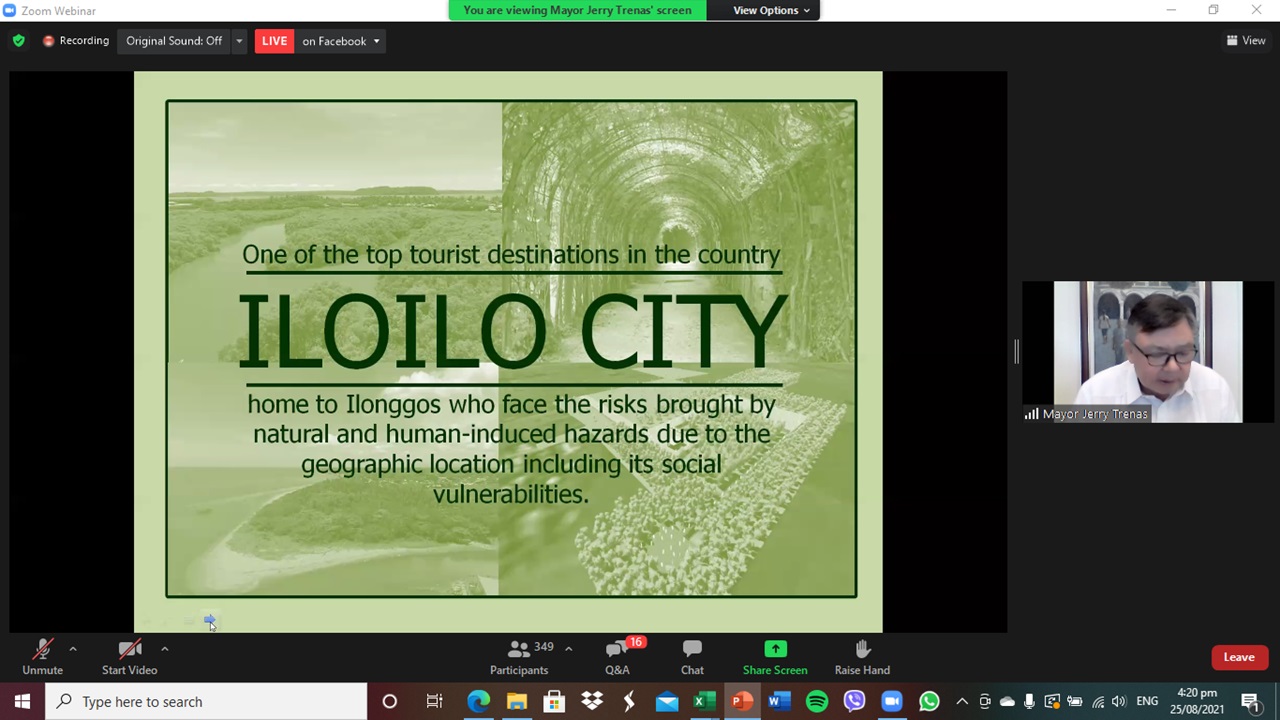Open the View menu at top right
Screen dimensions: 1280x720
[1246, 41]
